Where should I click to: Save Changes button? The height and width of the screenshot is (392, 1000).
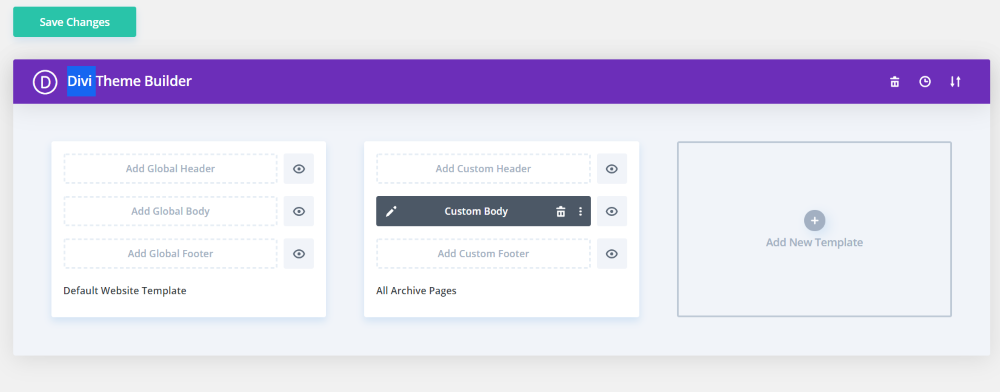[75, 22]
